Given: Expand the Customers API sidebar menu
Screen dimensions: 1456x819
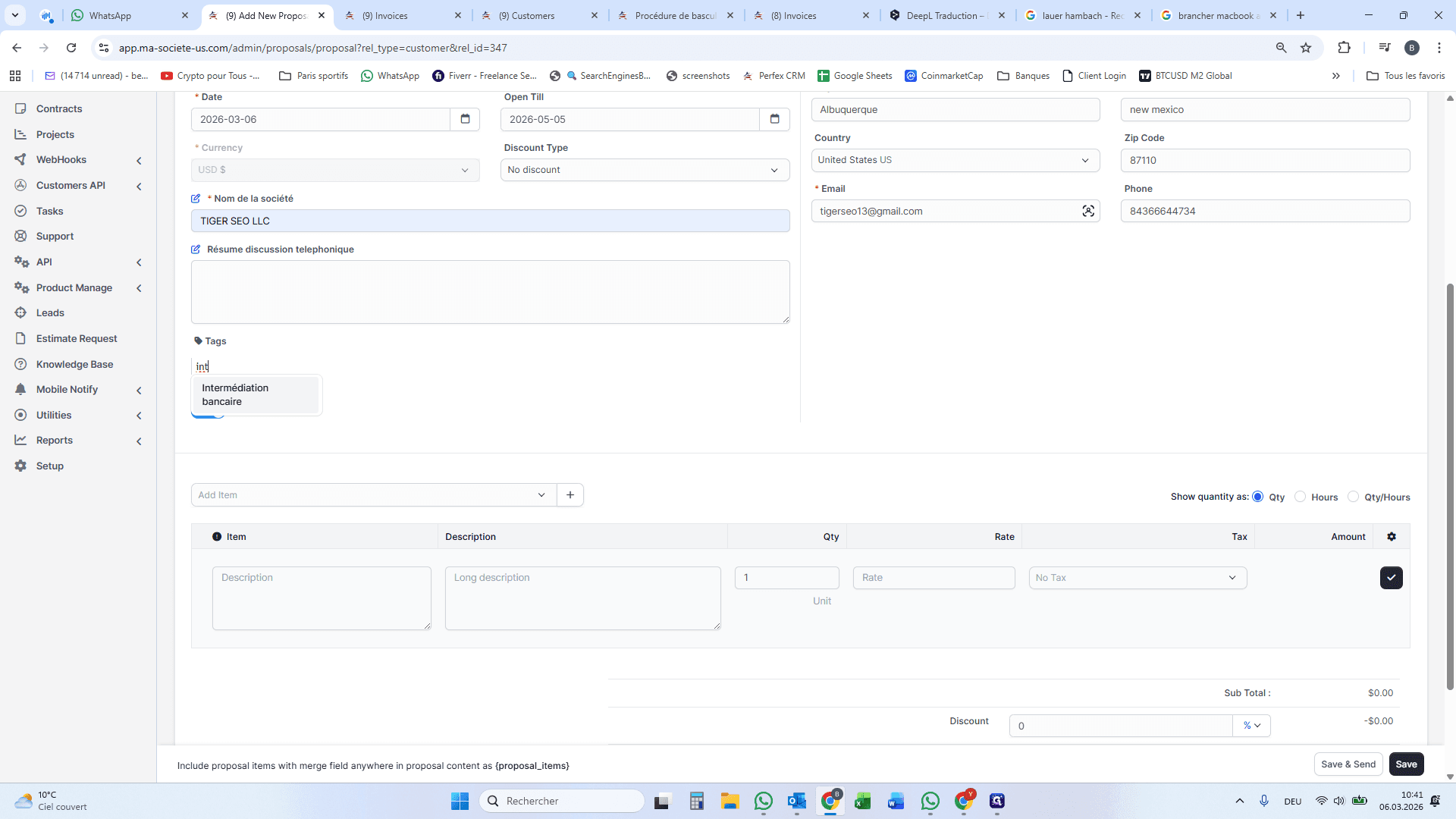Looking at the screenshot, I should tap(139, 187).
